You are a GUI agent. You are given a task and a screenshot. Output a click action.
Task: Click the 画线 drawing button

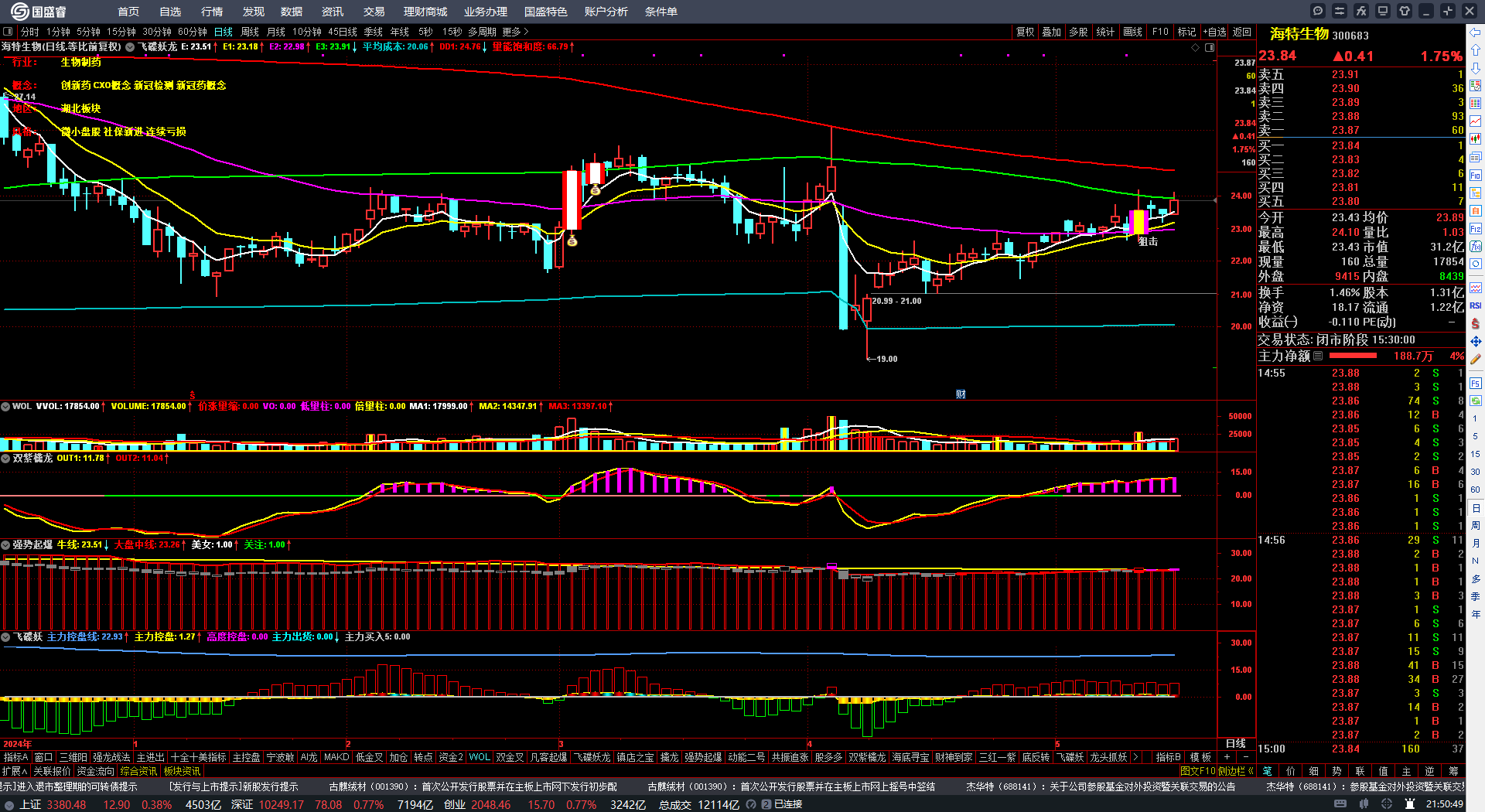(1133, 32)
